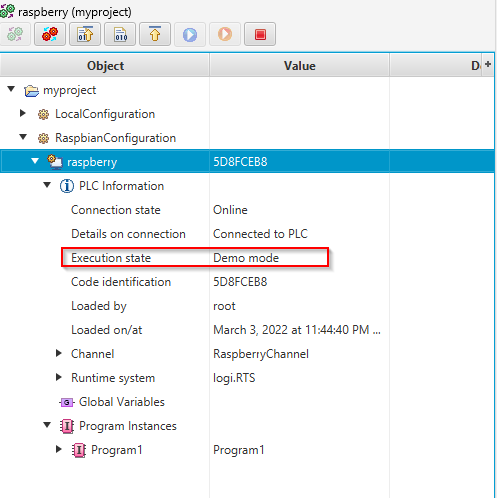Click the Value column header
Viewport: 497px width, 498px height.
(299, 66)
